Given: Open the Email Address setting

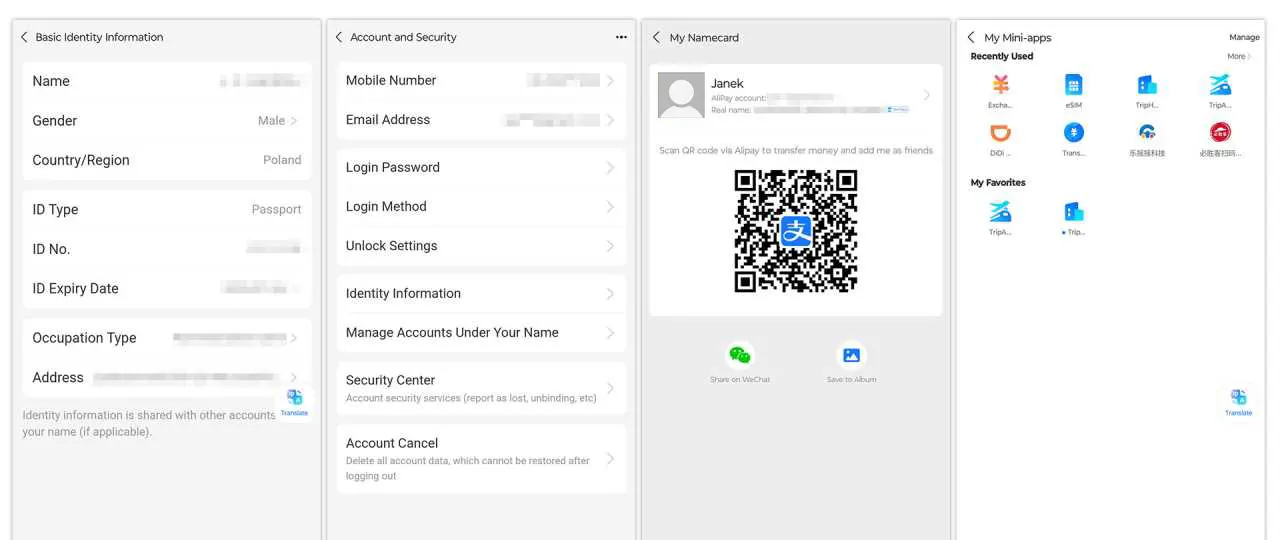Looking at the screenshot, I should 481,119.
